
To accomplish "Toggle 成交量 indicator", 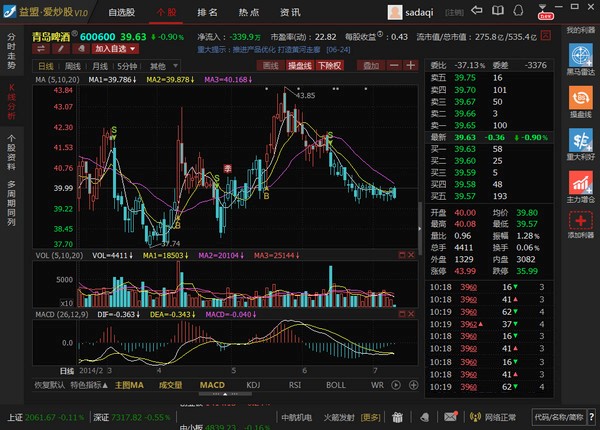I will (171, 385).
